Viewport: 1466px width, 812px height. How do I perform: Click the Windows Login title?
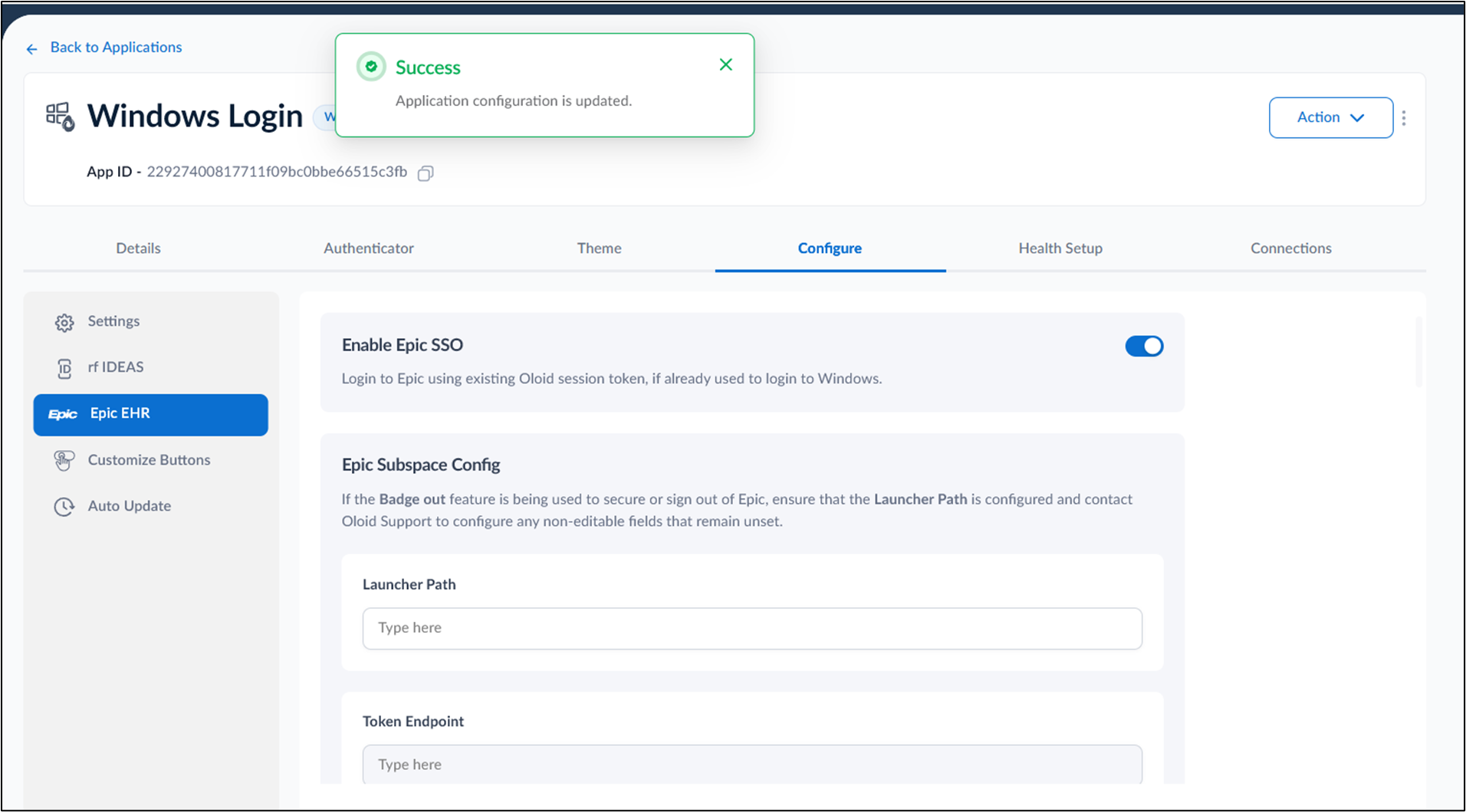click(195, 117)
